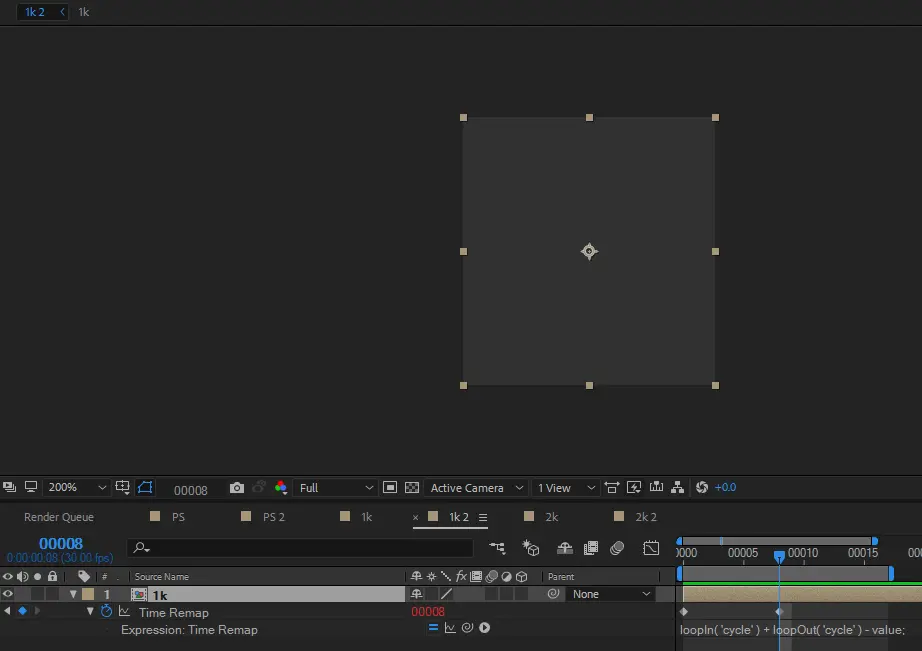Open Composition Mini-Flowchart icon
The height and width of the screenshot is (651, 922).
pyautogui.click(x=497, y=548)
